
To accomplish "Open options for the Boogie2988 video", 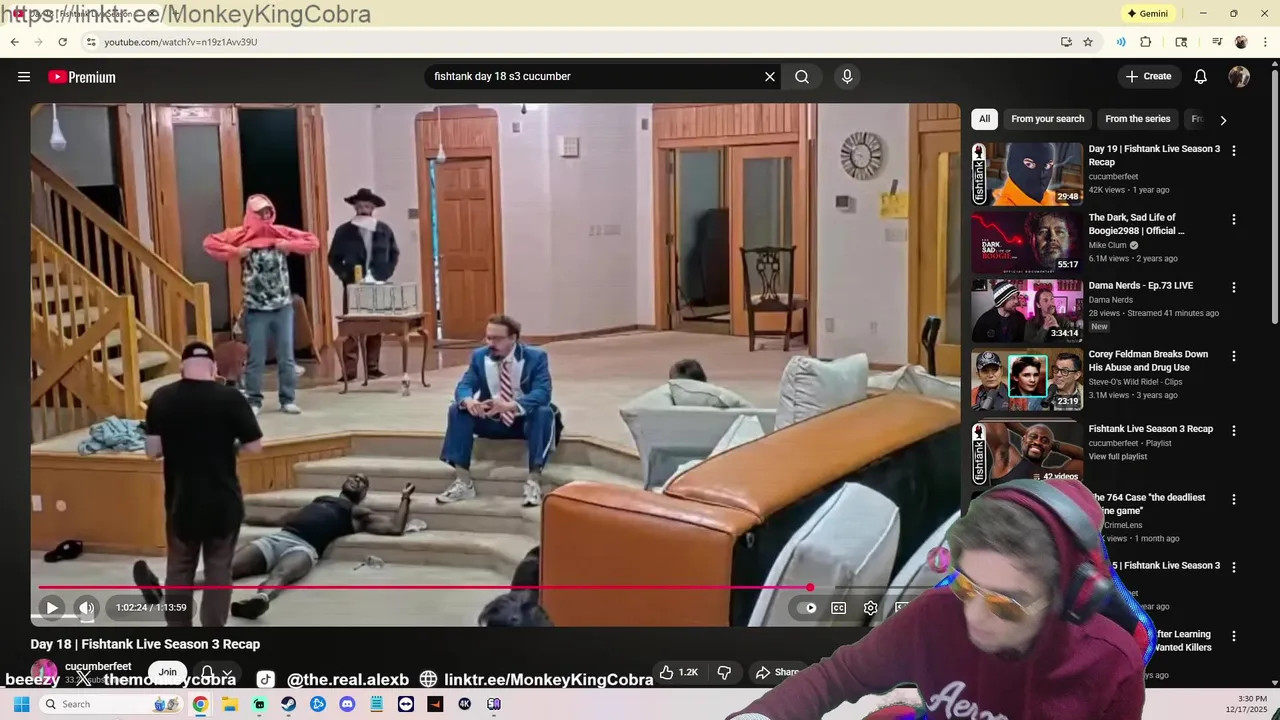I will click(x=1234, y=219).
